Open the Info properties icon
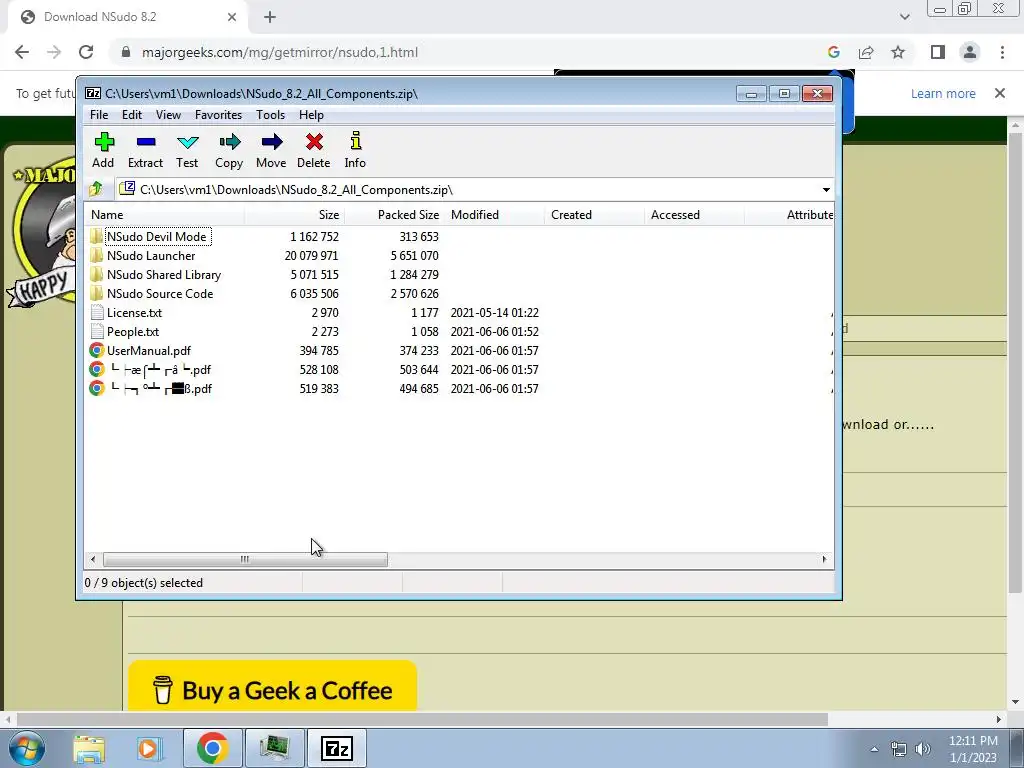Screen dimensions: 1024x768 tap(355, 150)
